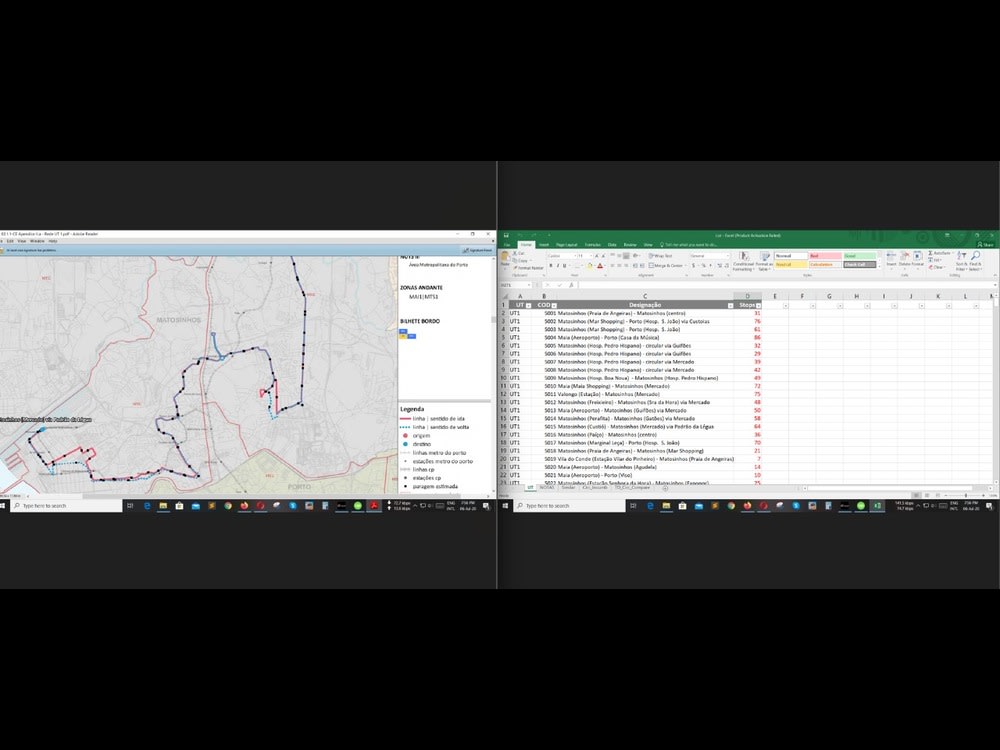Viewport: 1000px width, 750px height.
Task: Open the COD column filter dropdown
Action: click(554, 305)
